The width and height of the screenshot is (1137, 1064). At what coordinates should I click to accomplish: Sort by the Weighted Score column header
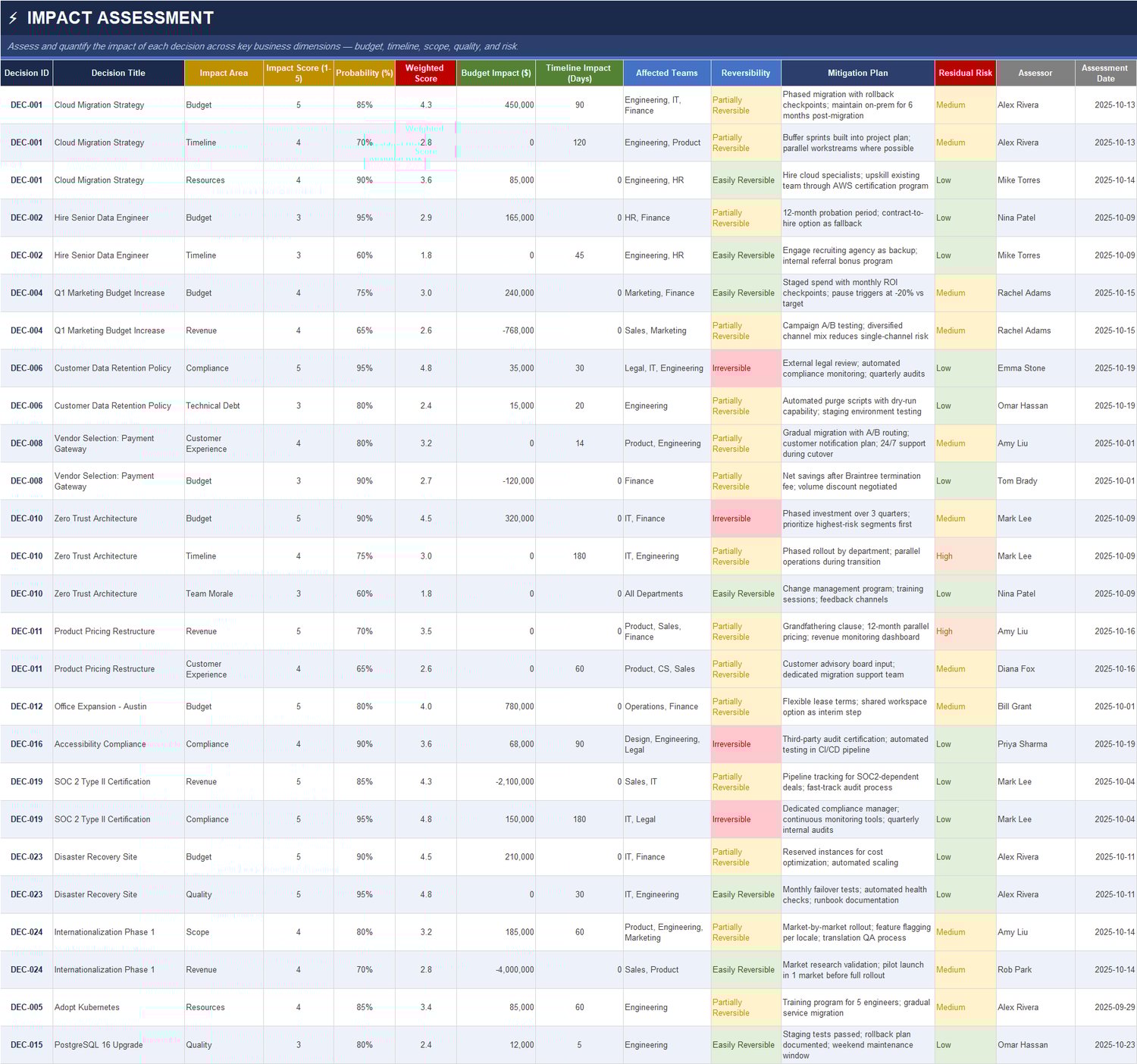[424, 72]
